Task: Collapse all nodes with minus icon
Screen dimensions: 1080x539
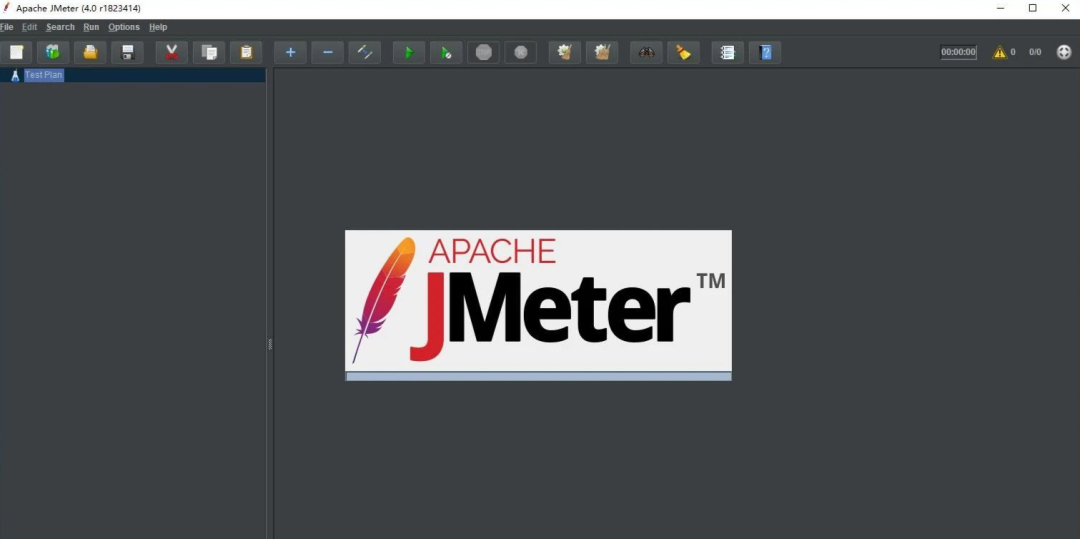Action: pos(327,52)
